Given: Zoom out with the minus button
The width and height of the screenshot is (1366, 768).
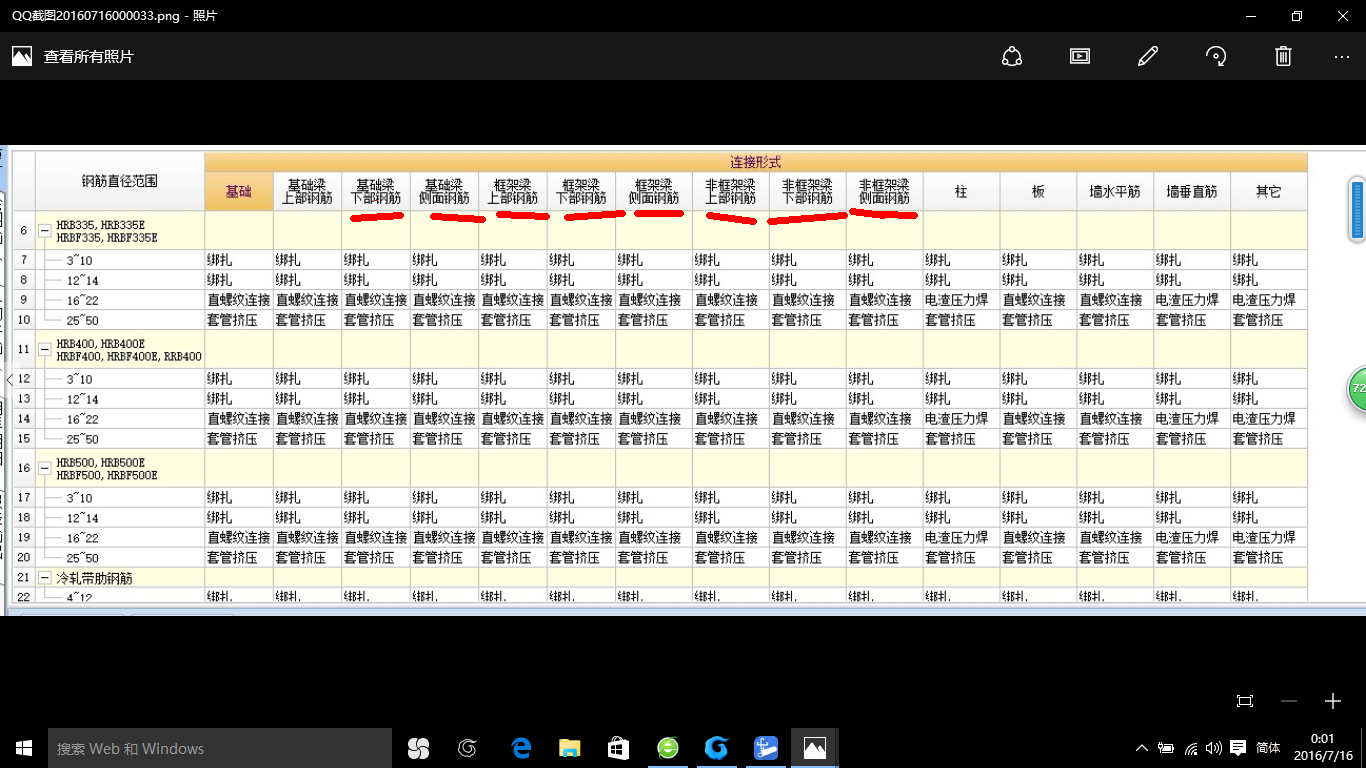Looking at the screenshot, I should coord(1289,701).
